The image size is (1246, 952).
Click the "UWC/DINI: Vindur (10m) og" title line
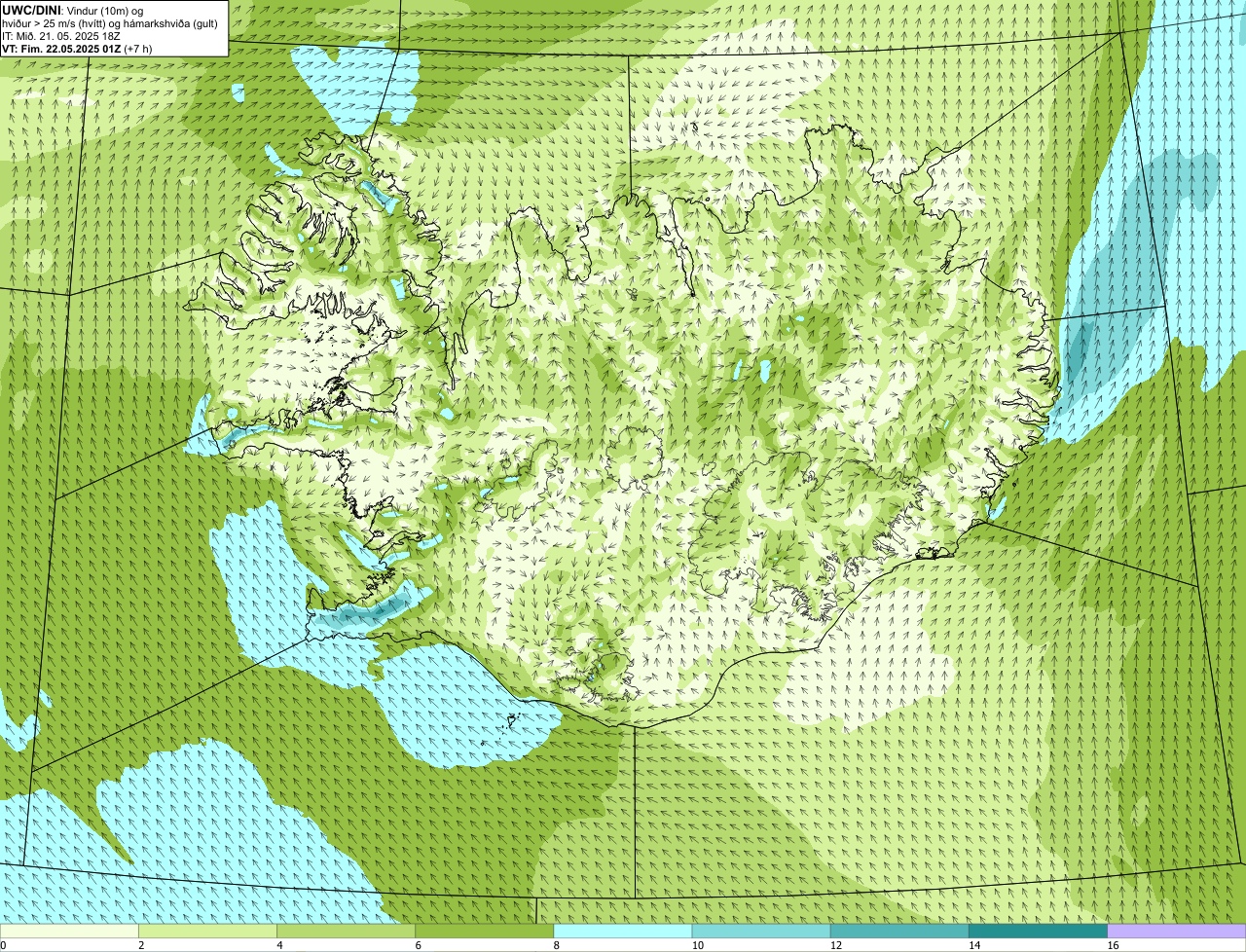pyautogui.click(x=73, y=10)
